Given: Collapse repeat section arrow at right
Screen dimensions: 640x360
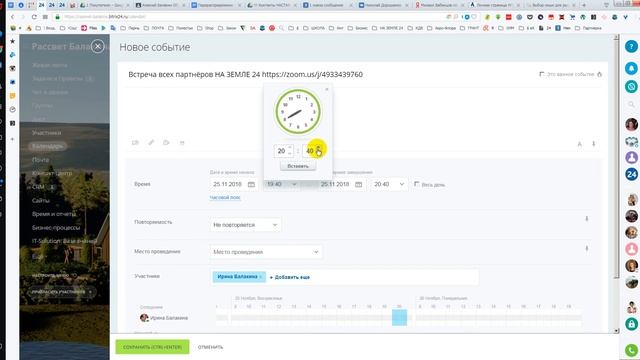Looking at the screenshot, I should pos(587,219).
